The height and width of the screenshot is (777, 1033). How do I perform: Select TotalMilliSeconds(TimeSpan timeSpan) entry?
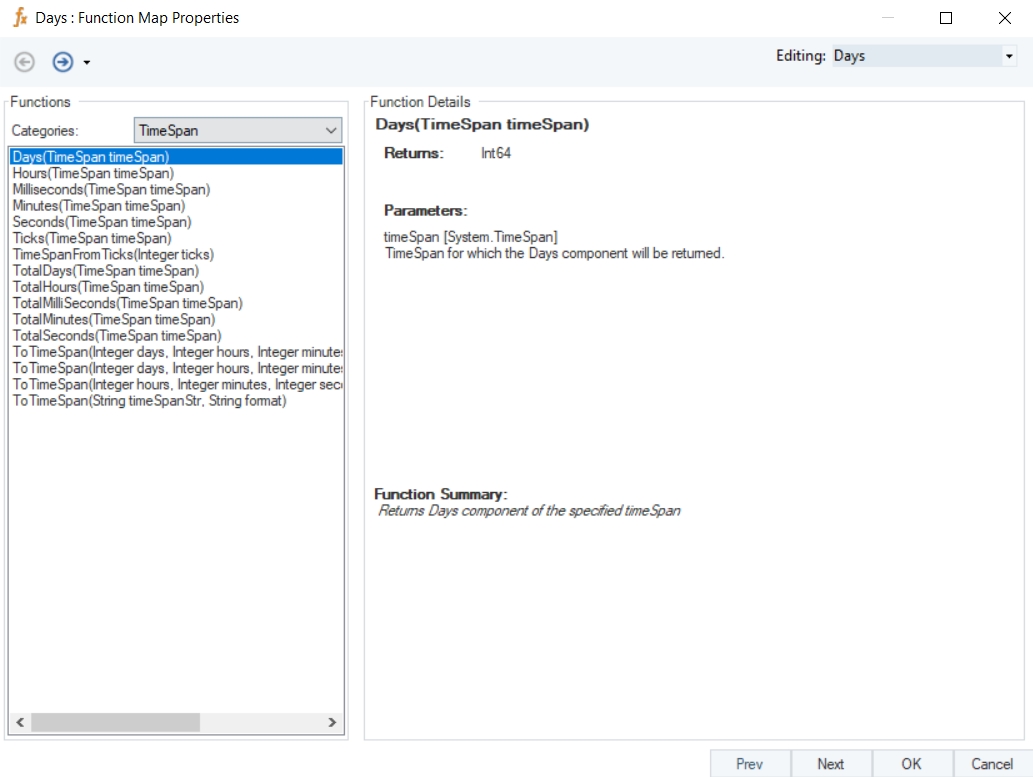127,303
